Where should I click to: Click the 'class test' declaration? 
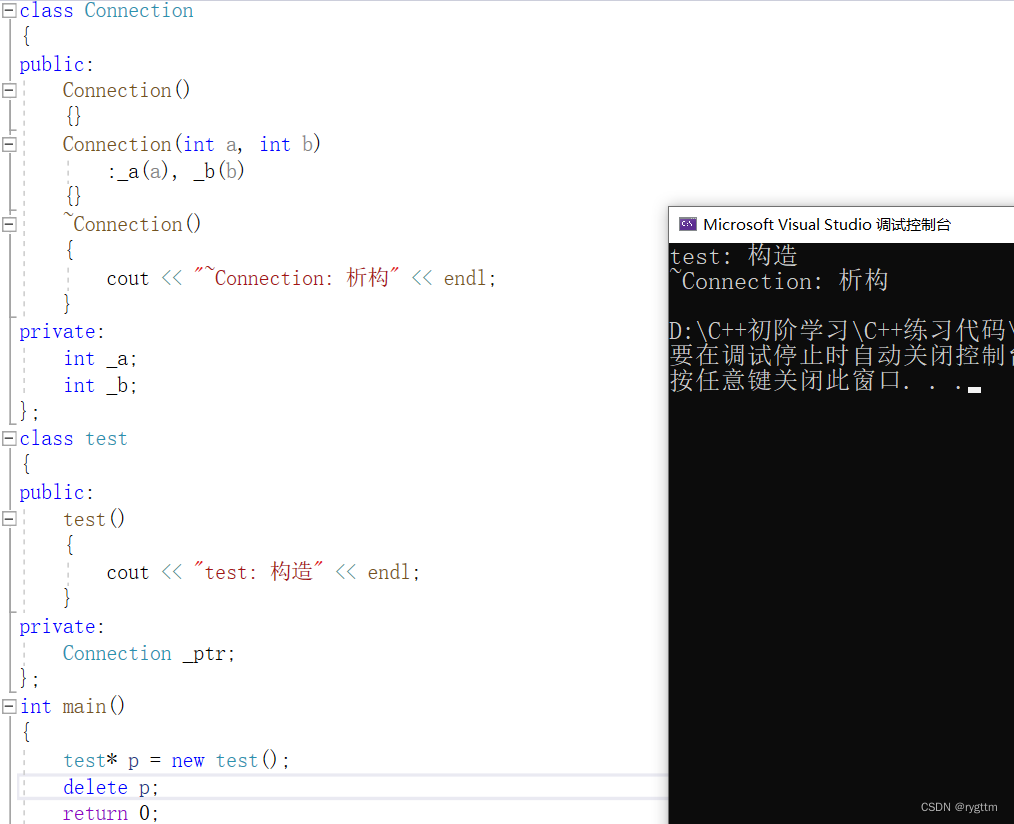click(73, 439)
